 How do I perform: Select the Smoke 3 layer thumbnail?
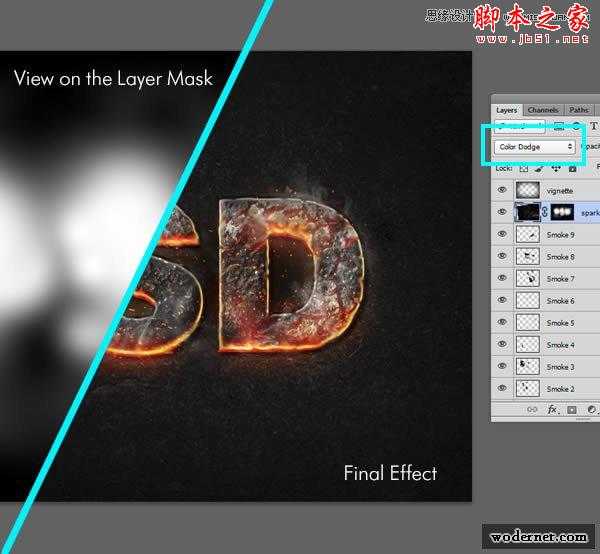click(528, 367)
